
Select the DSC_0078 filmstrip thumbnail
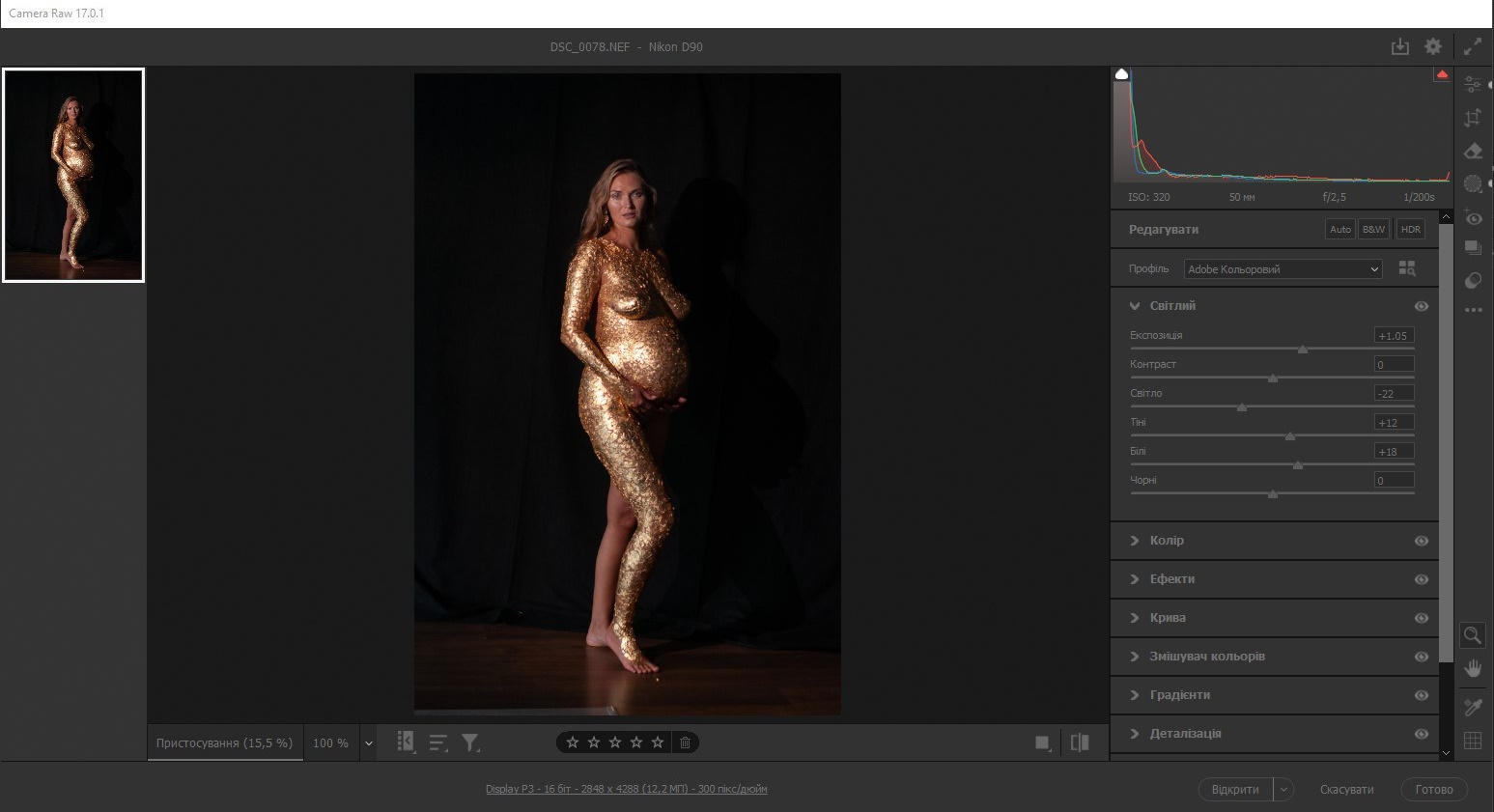73,175
